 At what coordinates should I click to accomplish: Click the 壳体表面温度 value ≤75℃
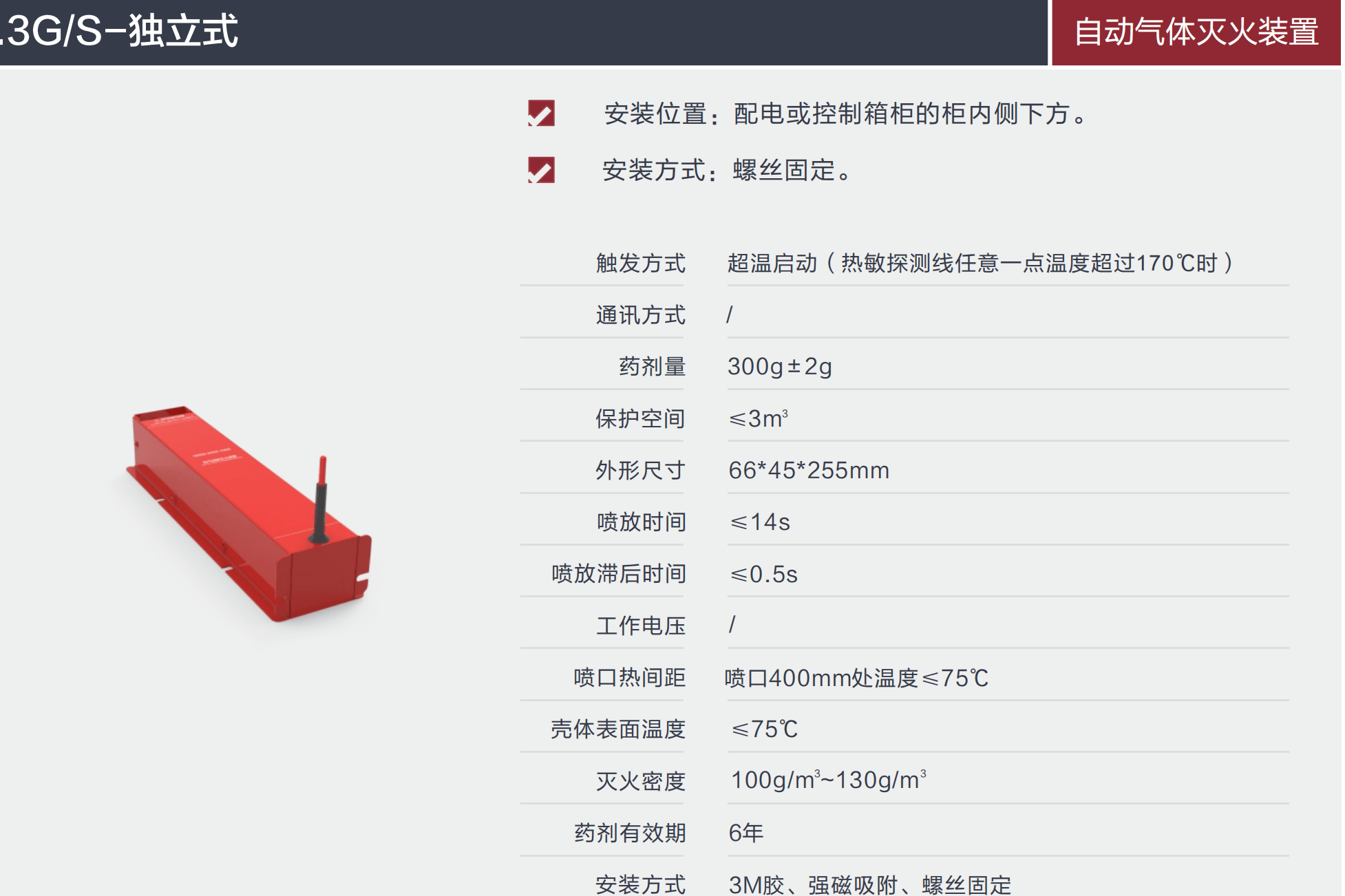[x=764, y=729]
